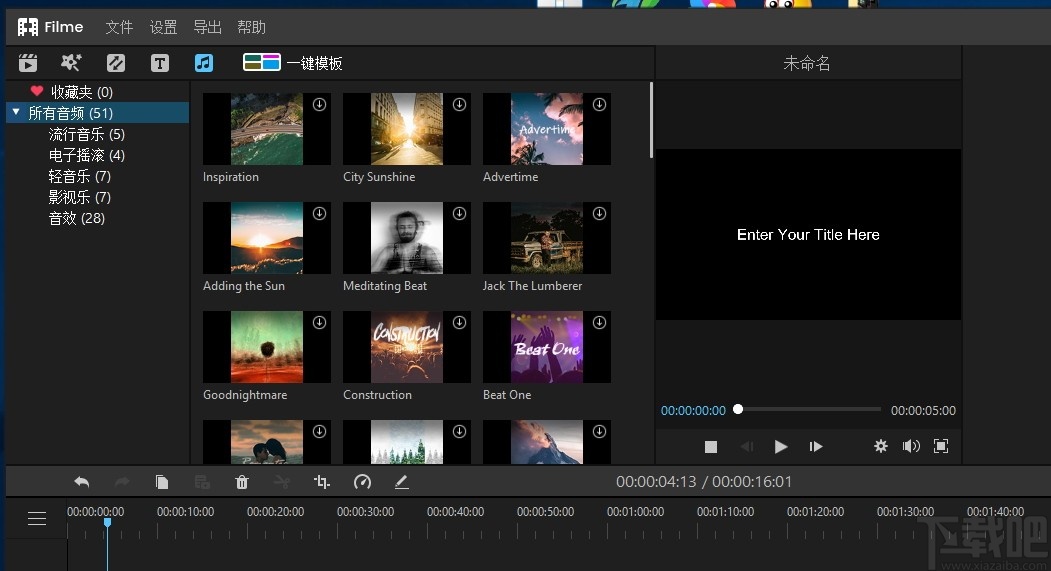Download the Advertime track

tap(599, 105)
